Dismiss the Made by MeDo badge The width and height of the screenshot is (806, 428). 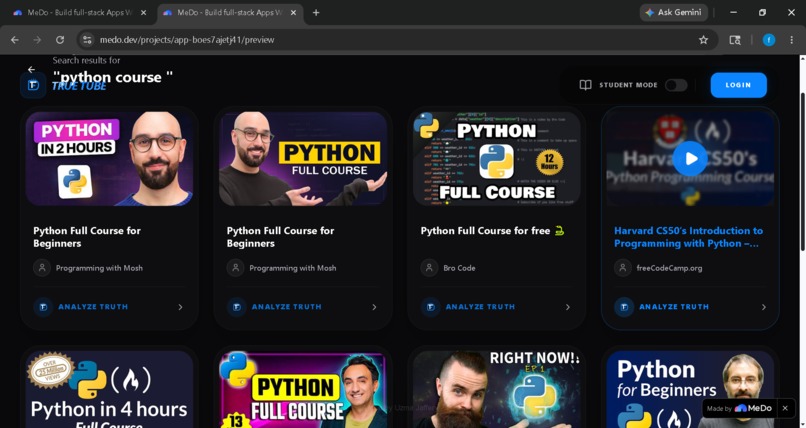(785, 408)
